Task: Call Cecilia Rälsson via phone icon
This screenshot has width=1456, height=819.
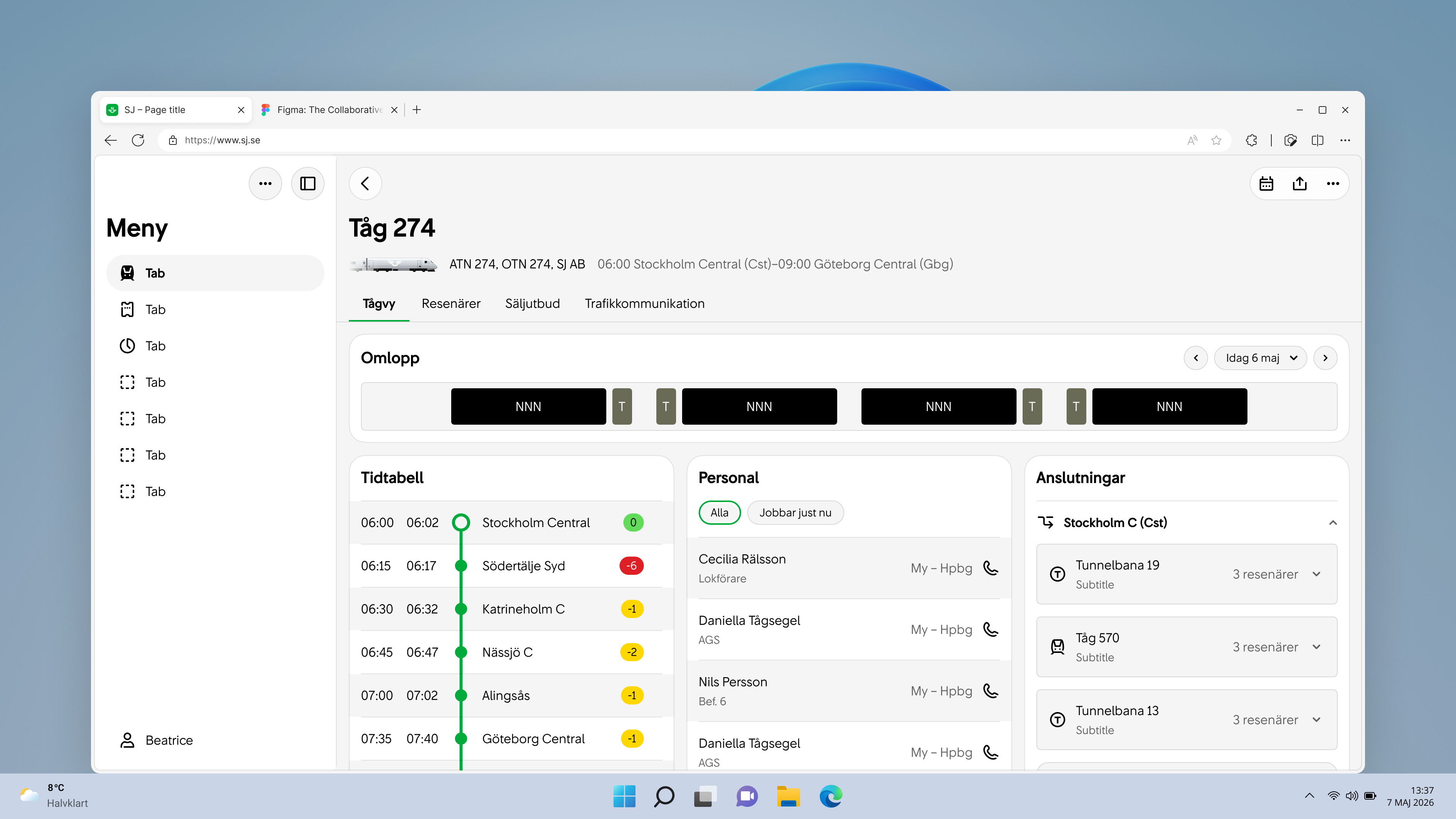Action: point(991,568)
